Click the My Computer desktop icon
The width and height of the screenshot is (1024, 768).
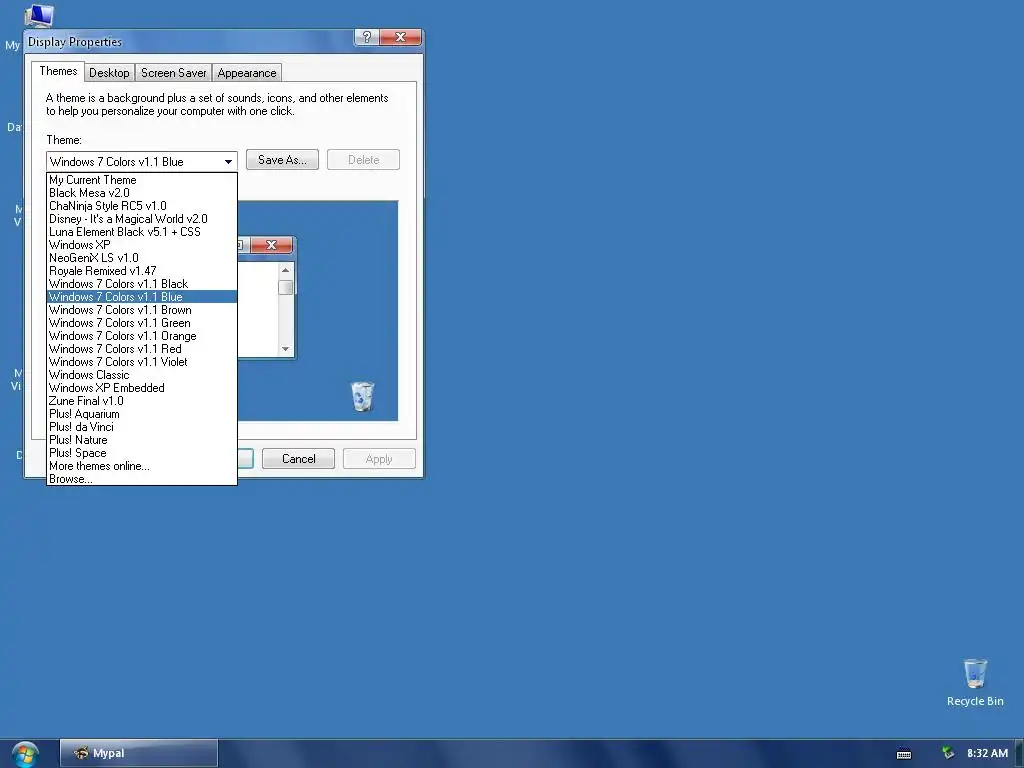(x=38, y=14)
